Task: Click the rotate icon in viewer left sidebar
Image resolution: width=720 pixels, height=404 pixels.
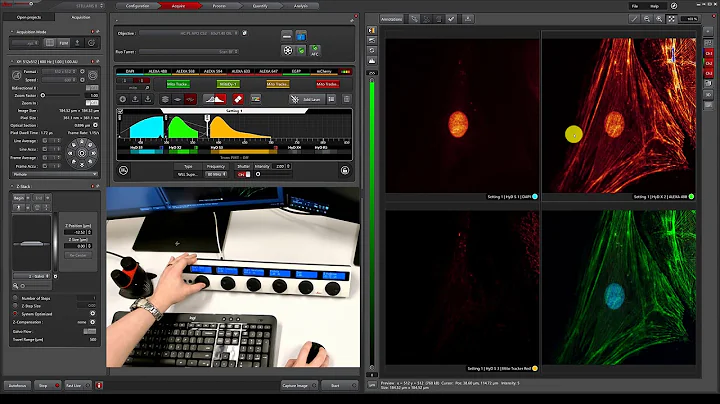Action: (372, 50)
